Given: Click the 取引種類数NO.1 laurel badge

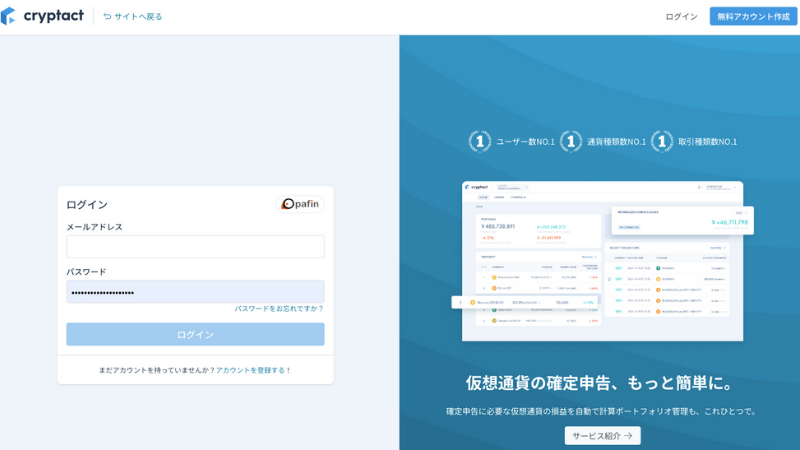Looking at the screenshot, I should tap(662, 141).
